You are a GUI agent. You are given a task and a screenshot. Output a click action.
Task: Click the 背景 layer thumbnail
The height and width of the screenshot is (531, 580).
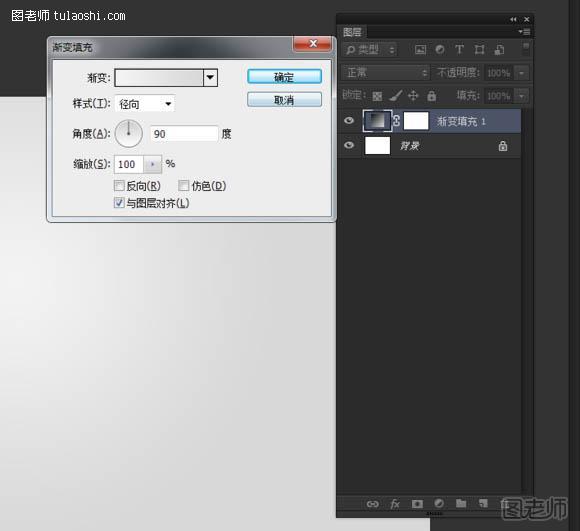(x=377, y=145)
